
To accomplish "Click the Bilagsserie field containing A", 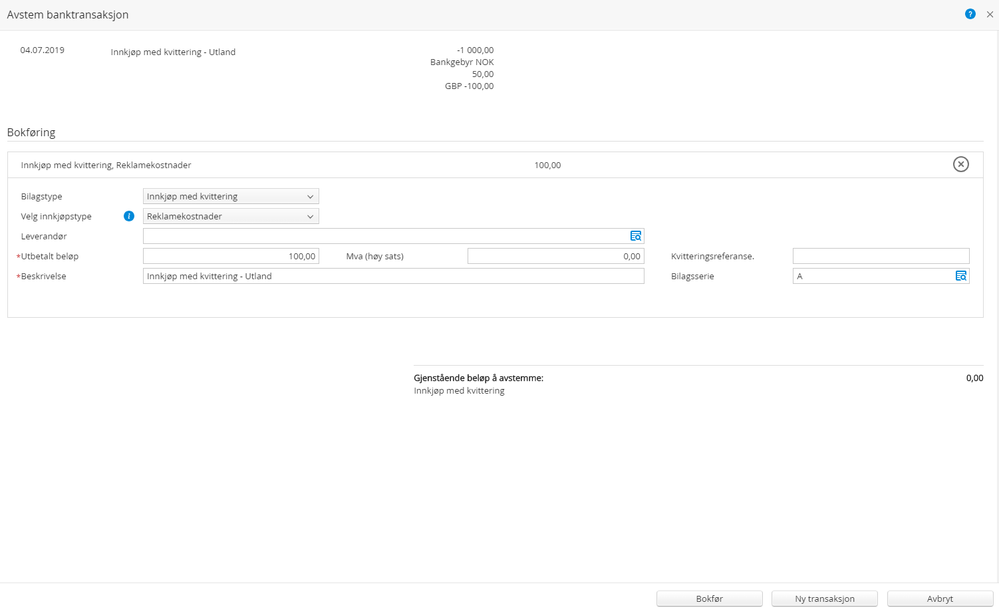I will click(873, 276).
